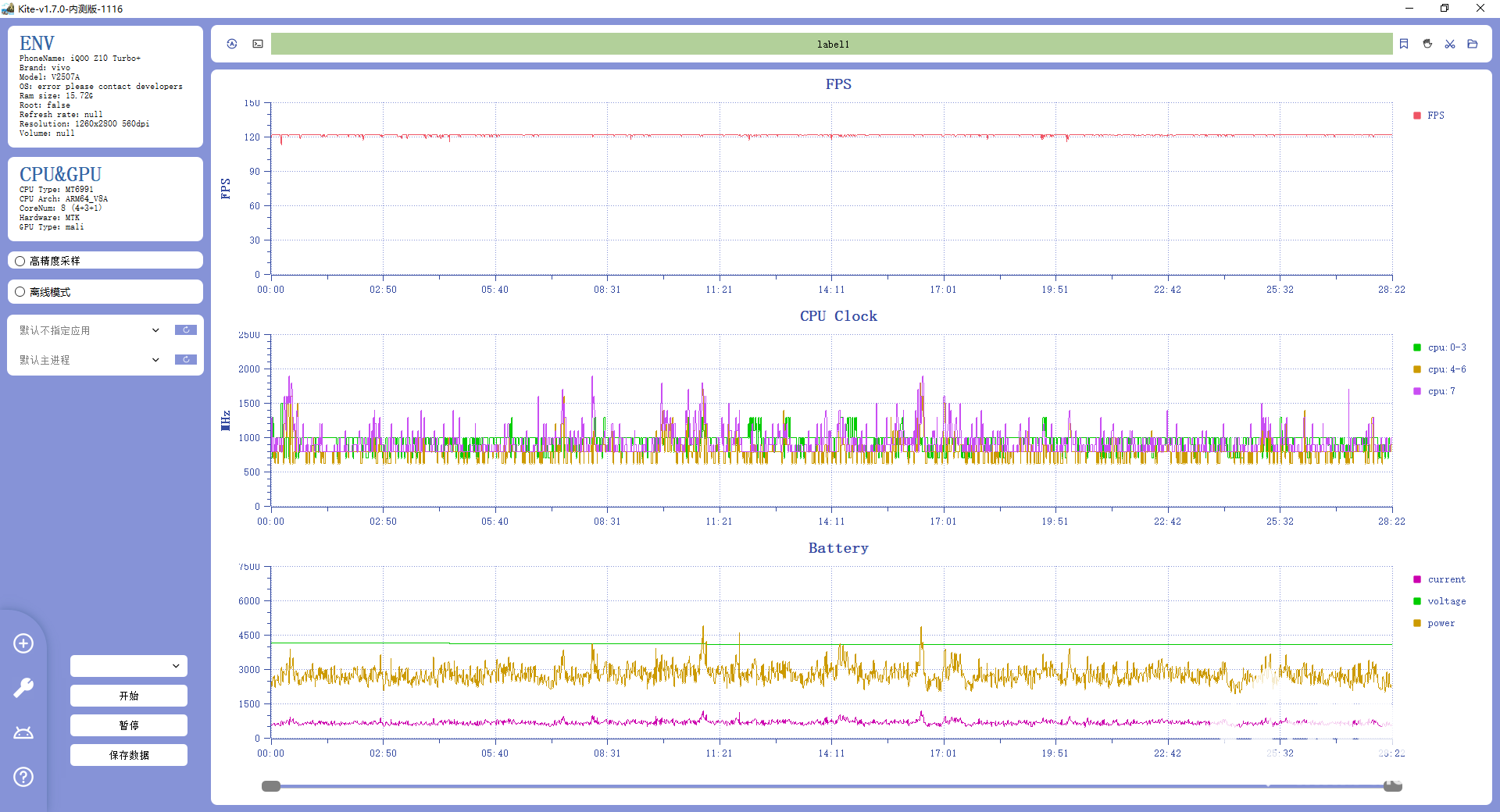The height and width of the screenshot is (812, 1500).
Task: Click the CPU Clock chart title
Action: pyautogui.click(x=838, y=316)
